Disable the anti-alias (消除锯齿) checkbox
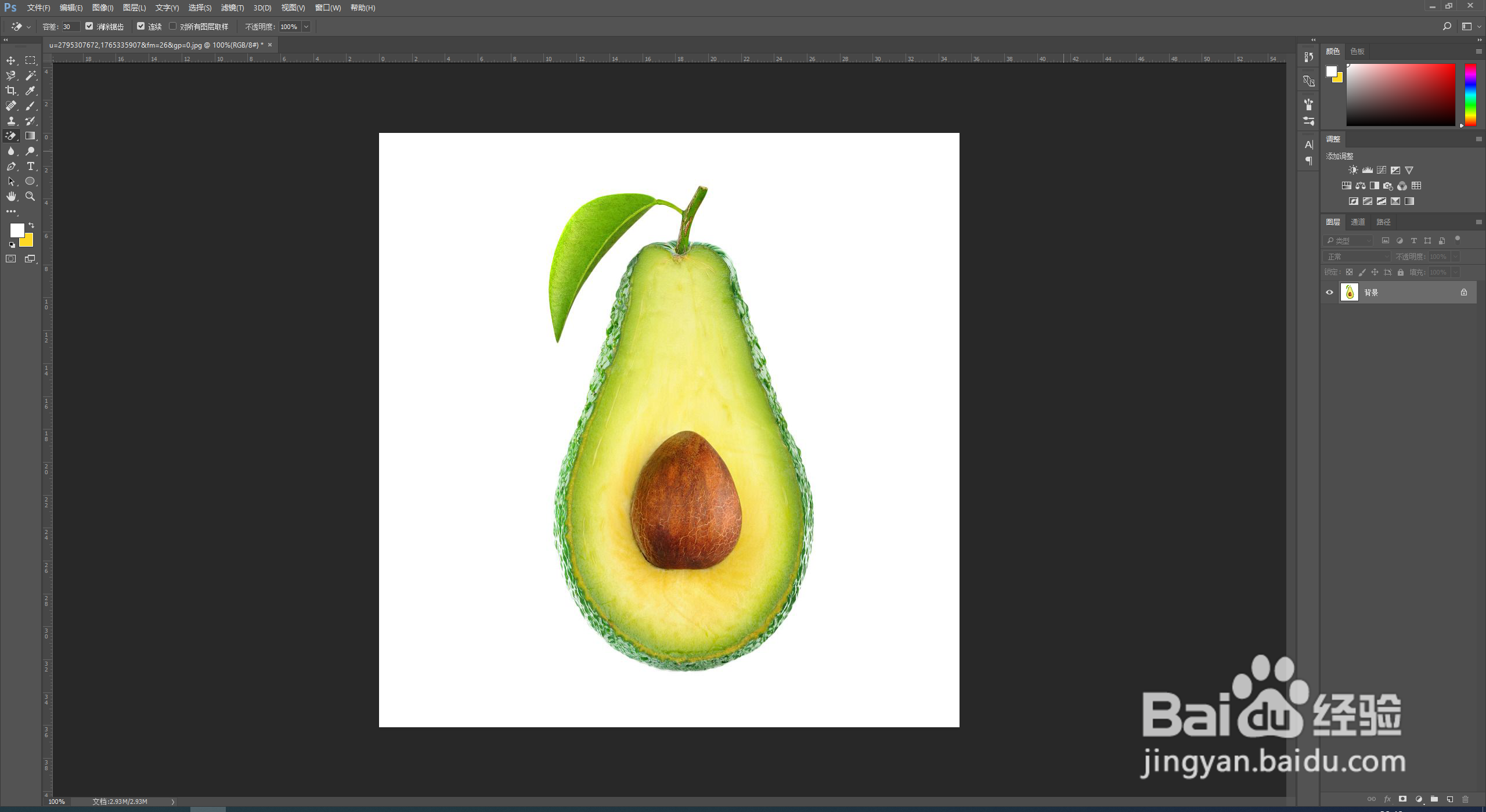The image size is (1486, 812). click(89, 26)
